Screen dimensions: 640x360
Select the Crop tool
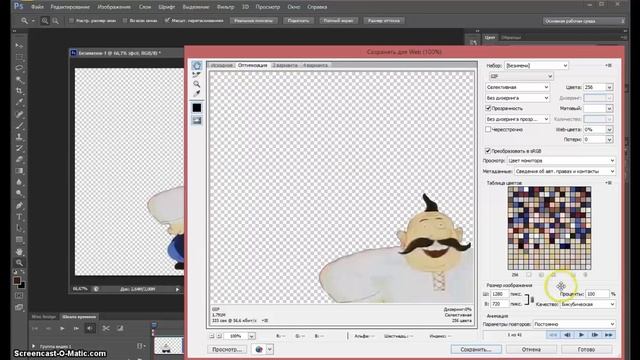pyautogui.click(x=19, y=91)
